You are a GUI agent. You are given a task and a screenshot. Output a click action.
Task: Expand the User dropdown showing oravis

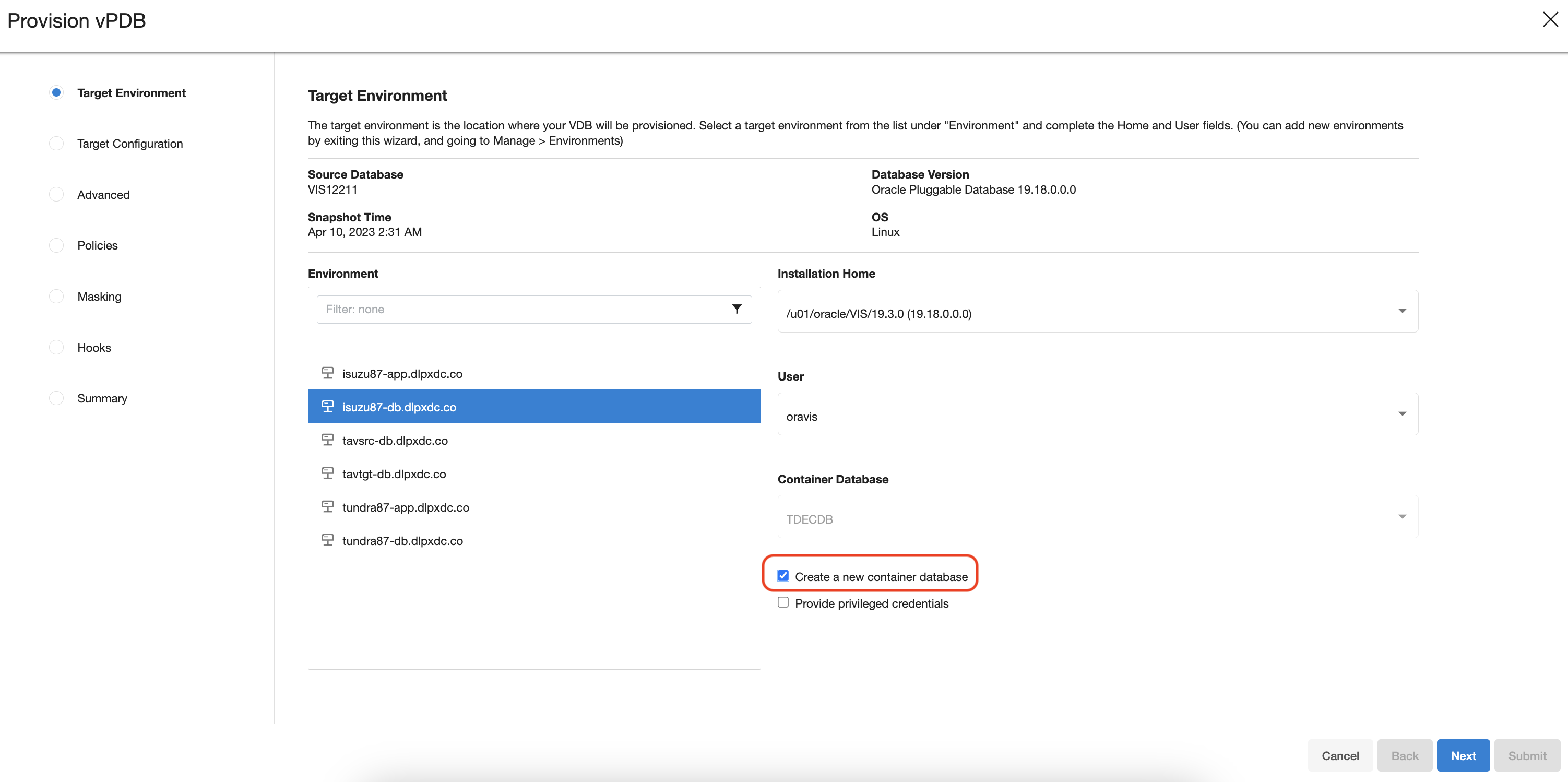(x=1098, y=414)
